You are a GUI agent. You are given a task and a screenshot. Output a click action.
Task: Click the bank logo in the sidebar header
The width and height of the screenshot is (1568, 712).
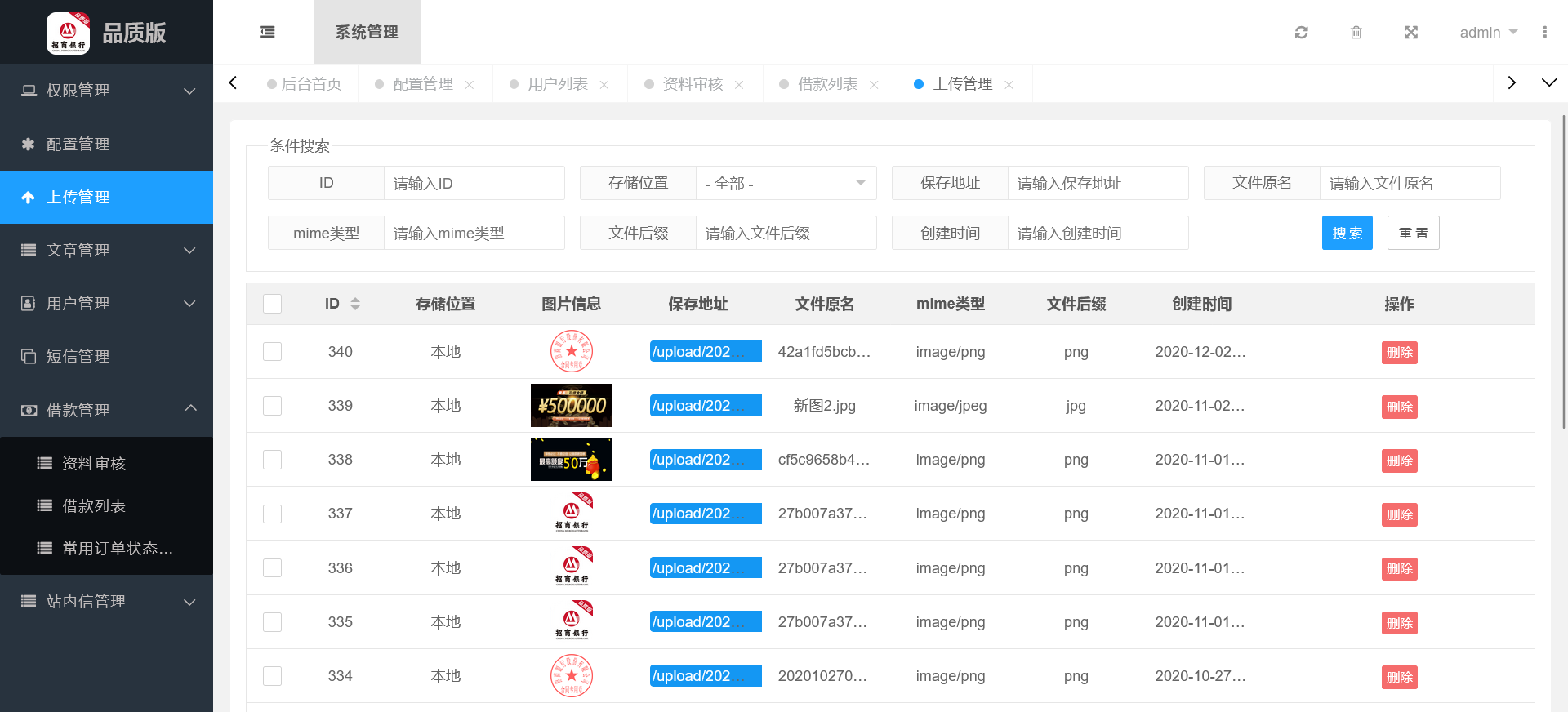(x=69, y=33)
